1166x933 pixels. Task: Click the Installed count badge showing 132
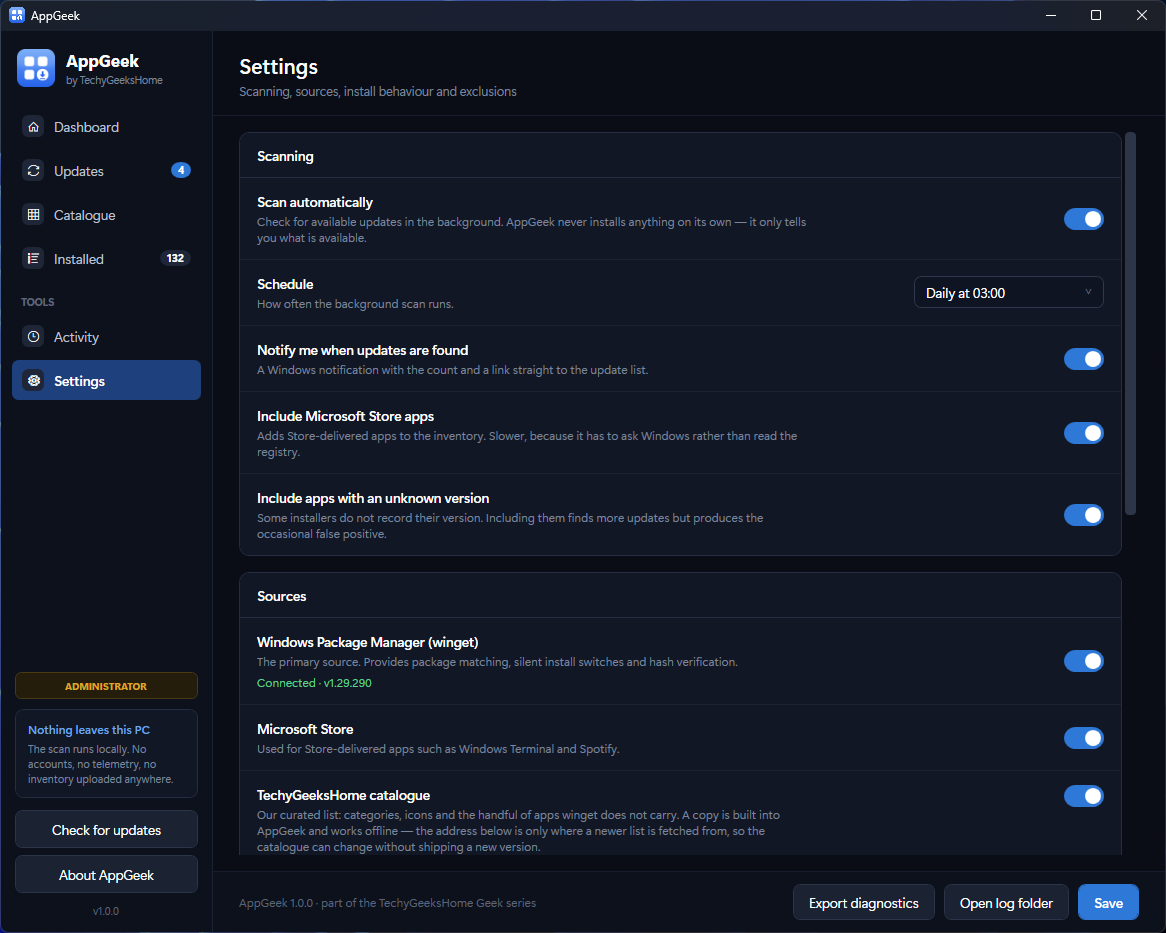click(x=175, y=258)
